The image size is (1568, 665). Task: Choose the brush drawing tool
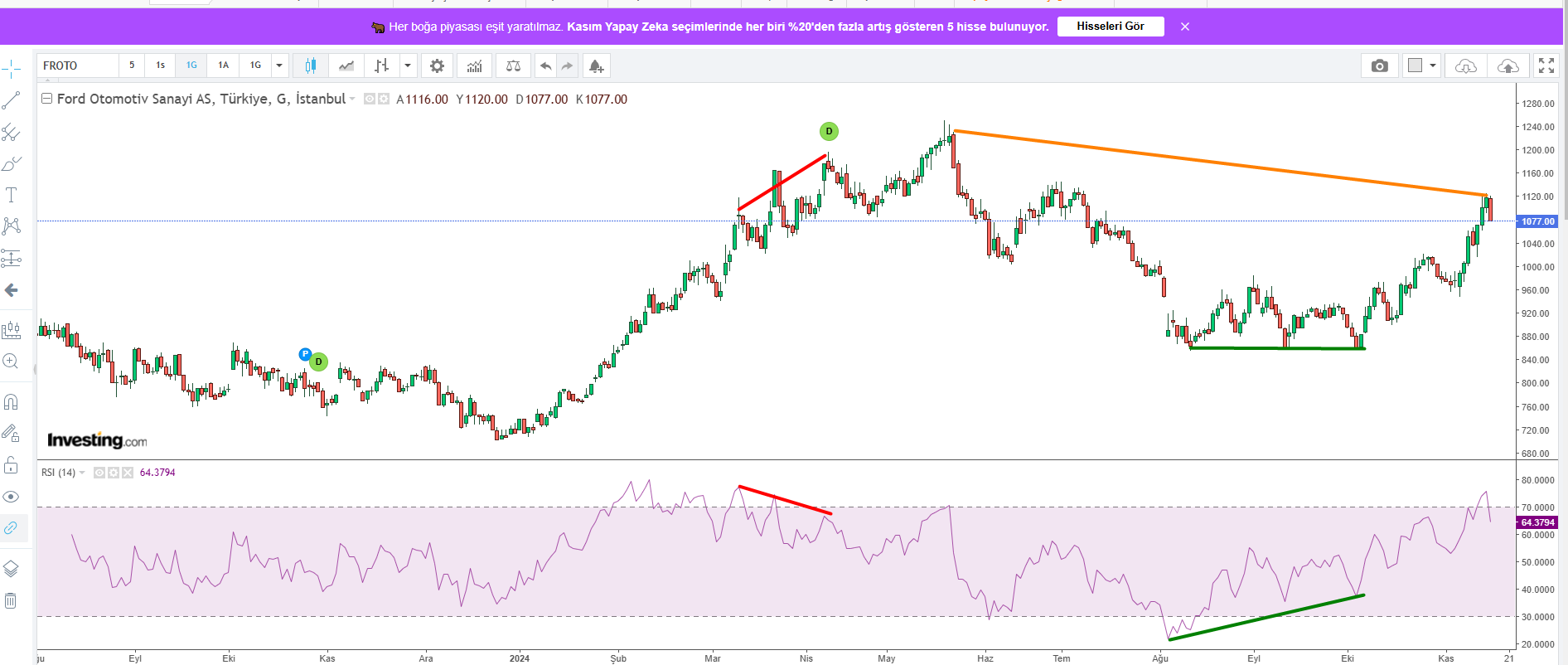[12, 164]
